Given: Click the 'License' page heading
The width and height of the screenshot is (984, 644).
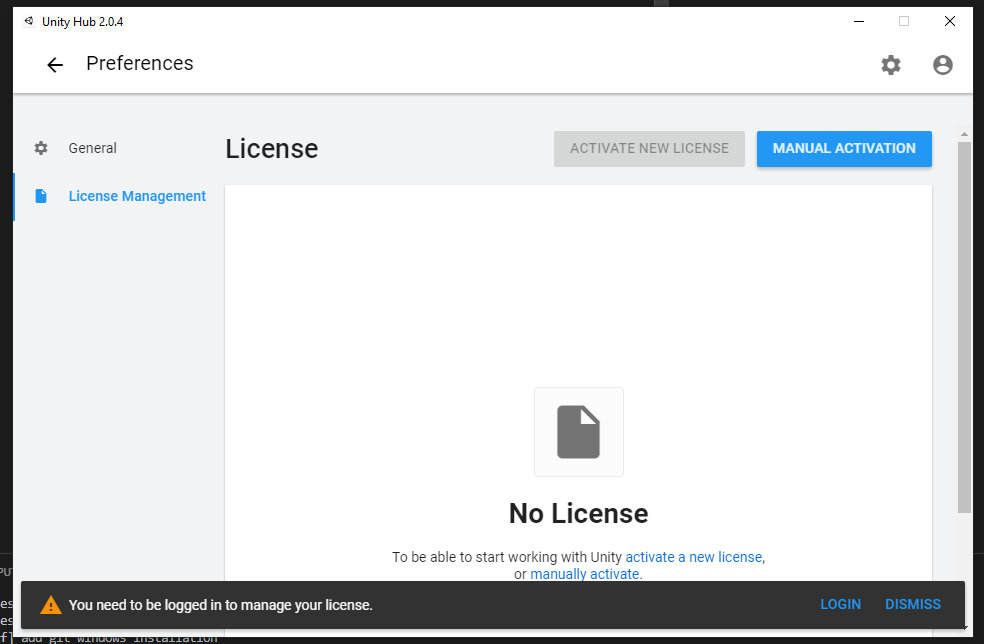Looking at the screenshot, I should [x=272, y=149].
